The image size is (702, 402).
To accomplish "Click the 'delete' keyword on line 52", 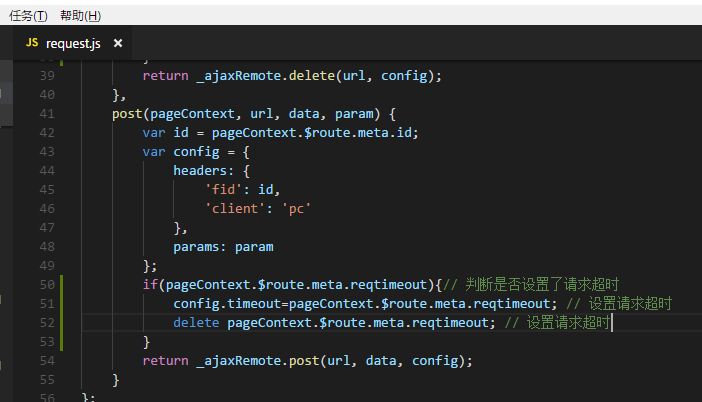I will [197, 323].
